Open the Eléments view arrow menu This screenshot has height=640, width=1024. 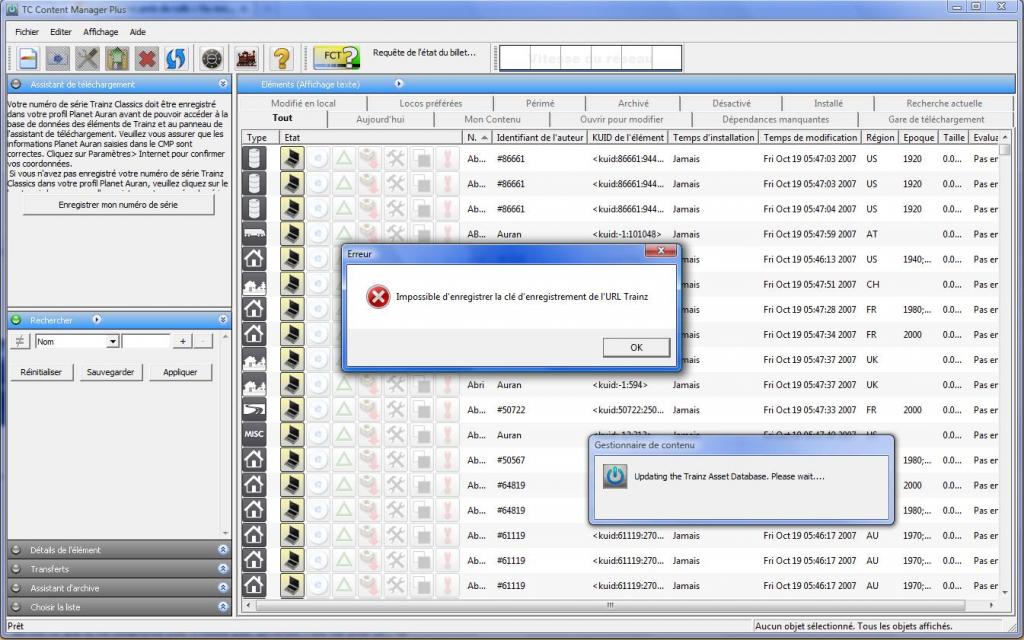pos(399,84)
